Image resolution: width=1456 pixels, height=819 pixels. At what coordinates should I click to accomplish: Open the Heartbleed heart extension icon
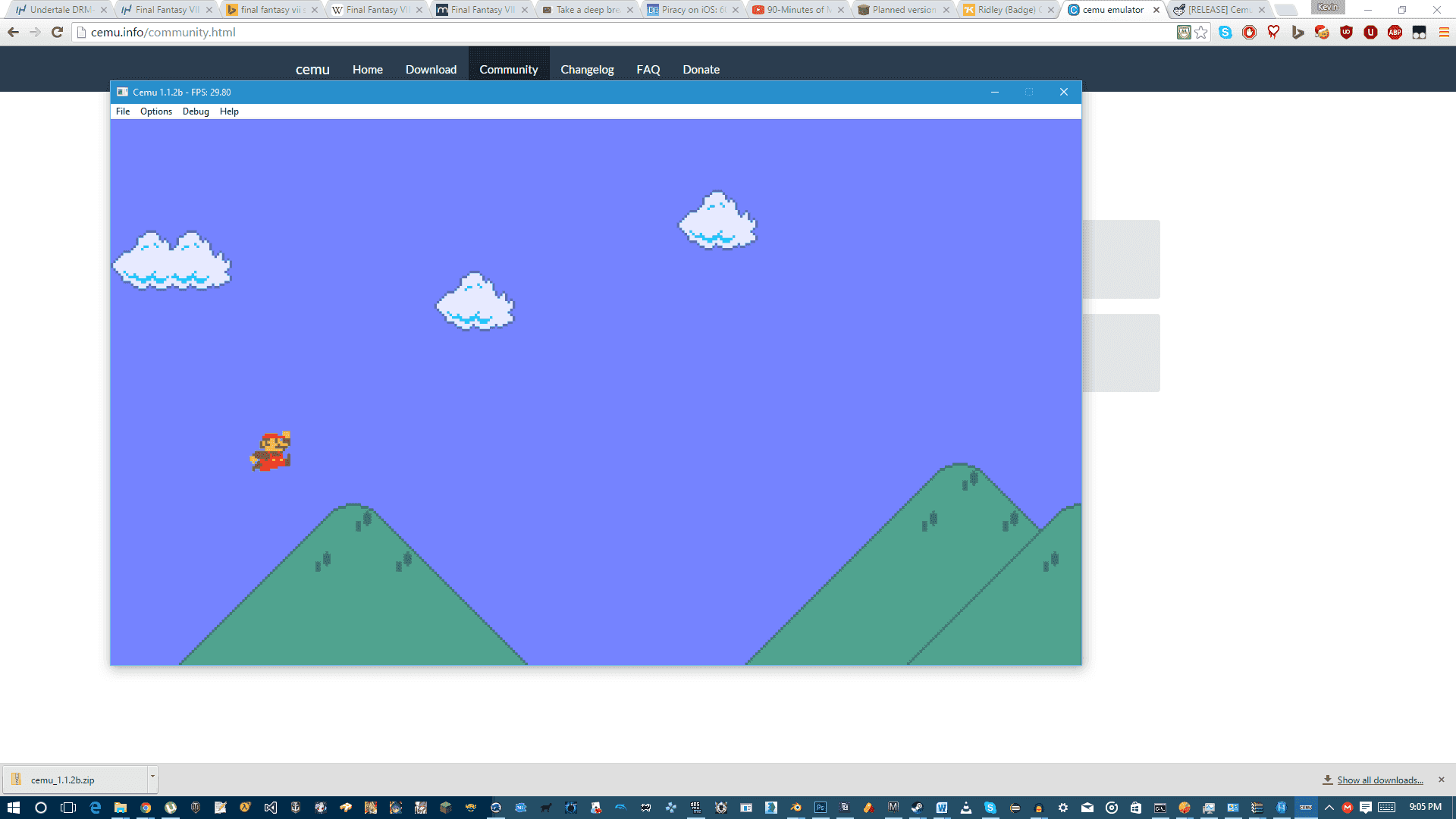(x=1274, y=32)
